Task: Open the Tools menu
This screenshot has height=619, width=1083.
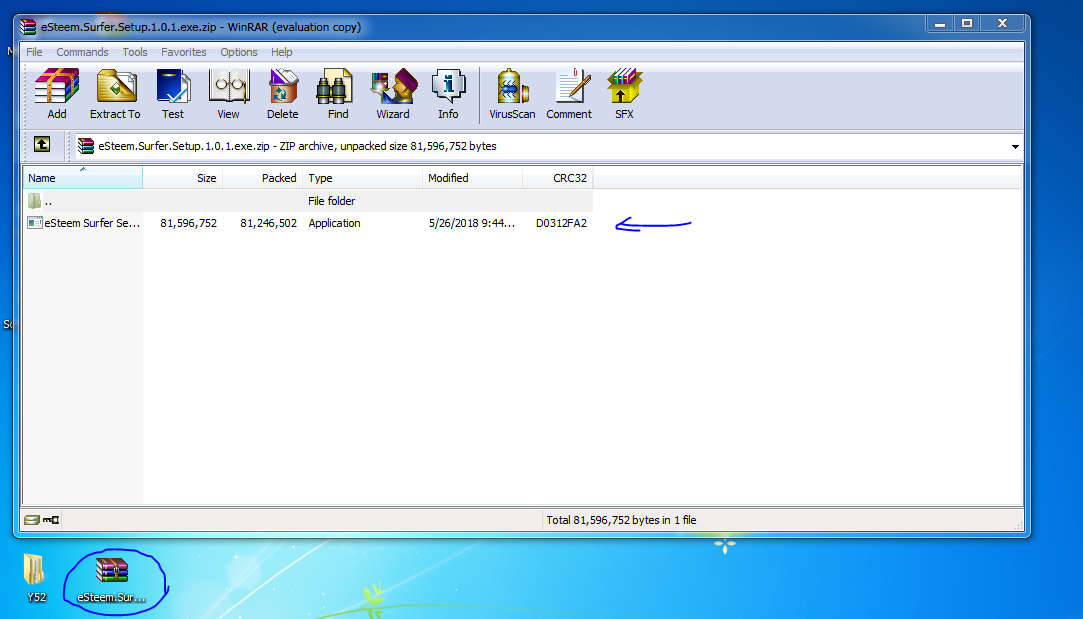Action: point(135,52)
